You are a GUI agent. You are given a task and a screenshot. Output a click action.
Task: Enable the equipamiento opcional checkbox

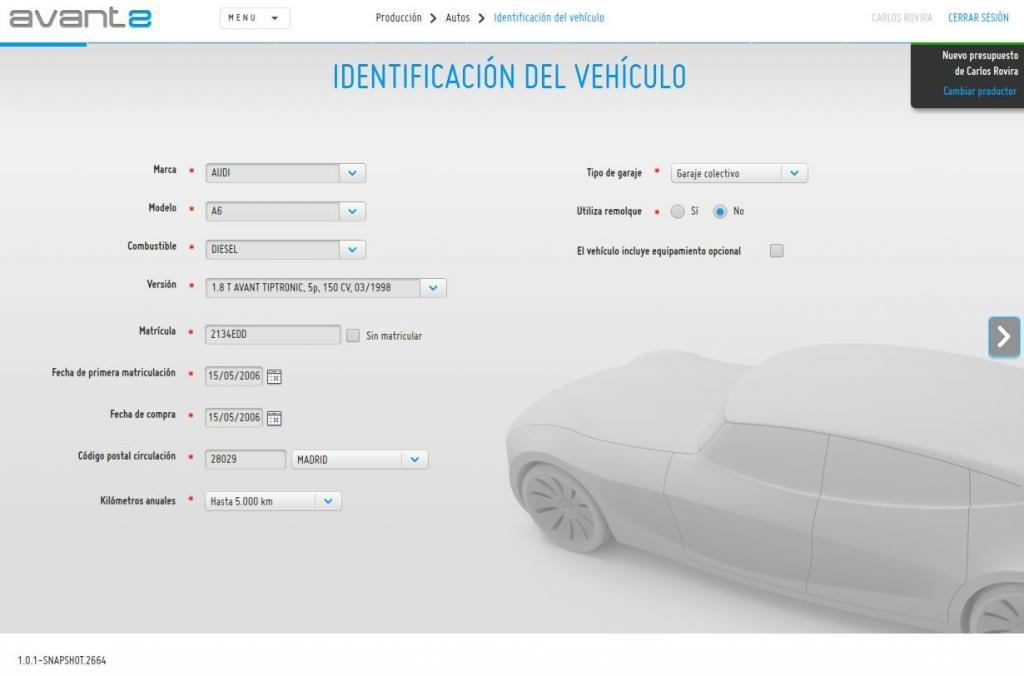tap(776, 251)
